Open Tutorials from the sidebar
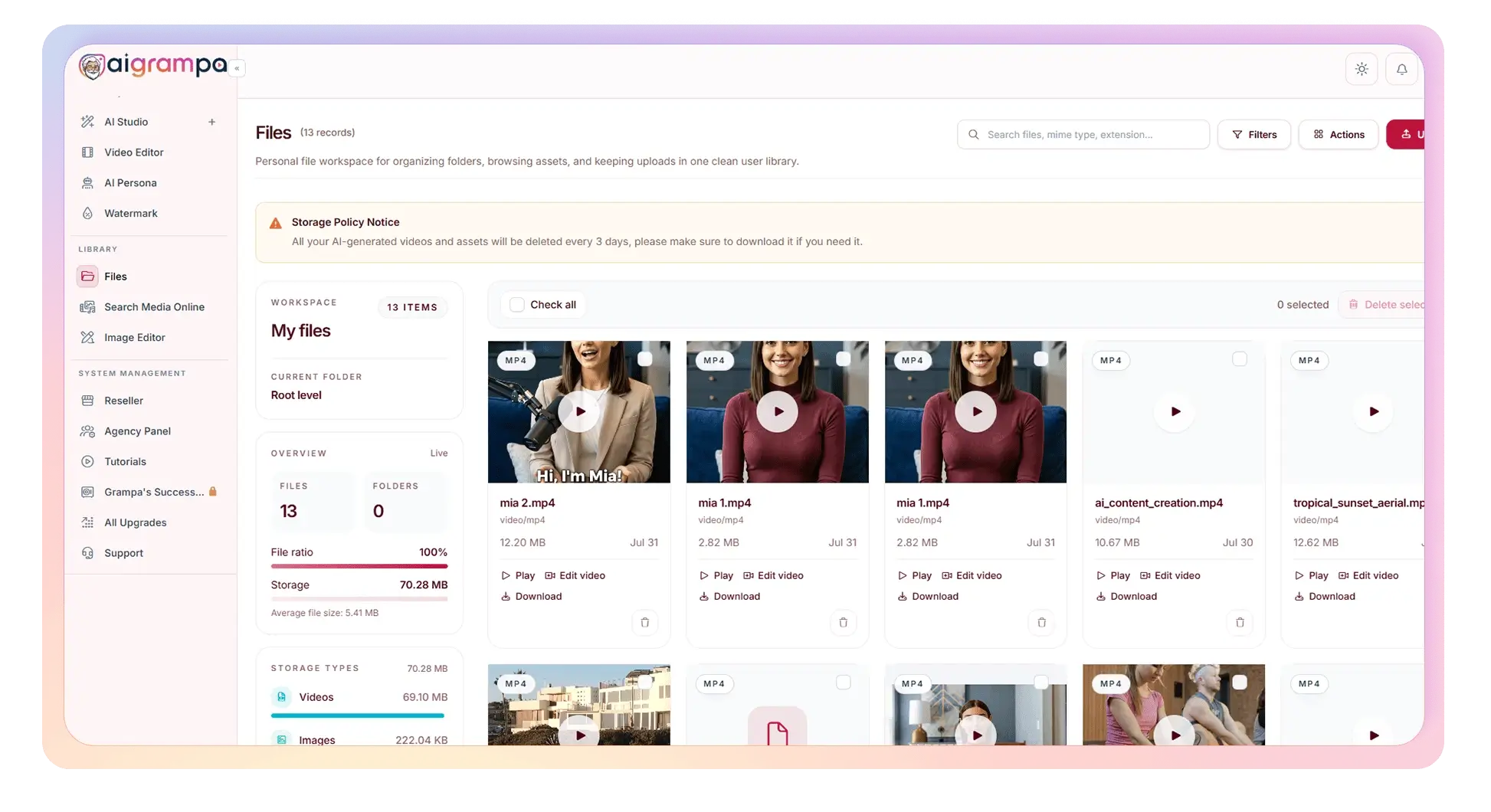1491x812 pixels. tap(125, 462)
